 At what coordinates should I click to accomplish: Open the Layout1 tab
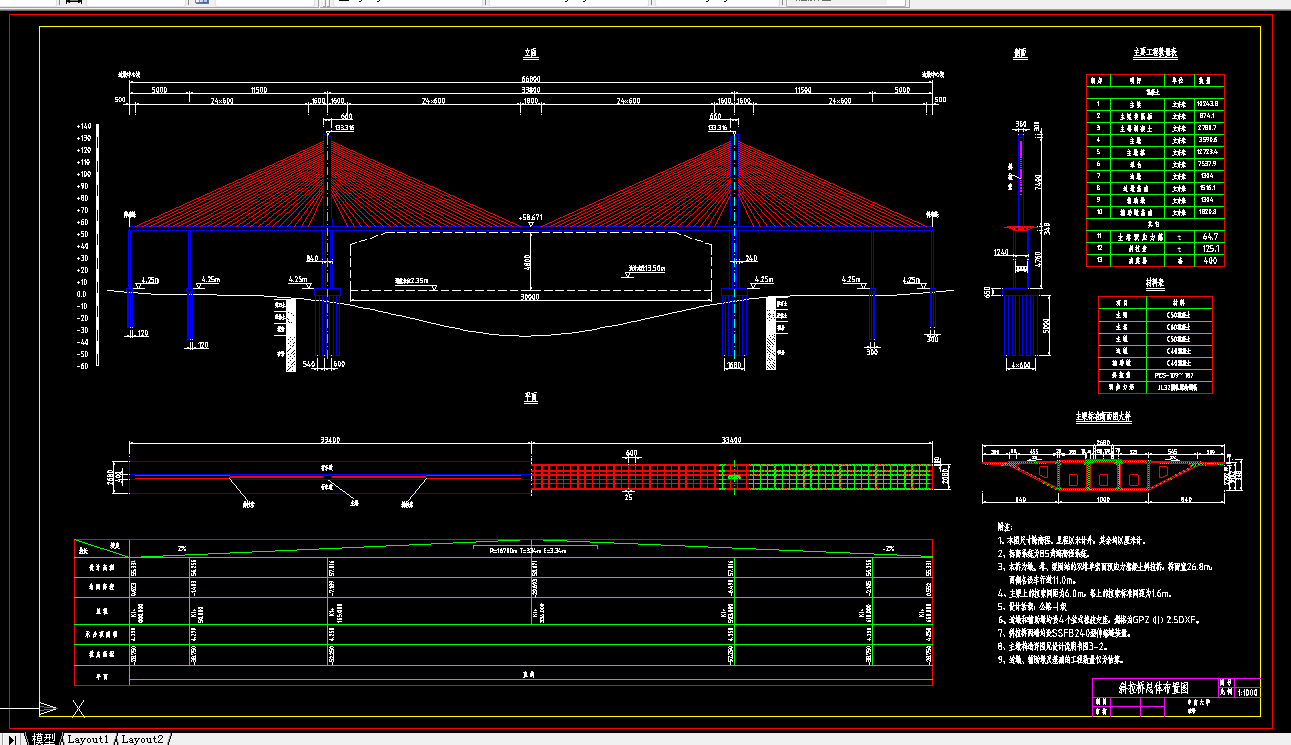pos(88,739)
